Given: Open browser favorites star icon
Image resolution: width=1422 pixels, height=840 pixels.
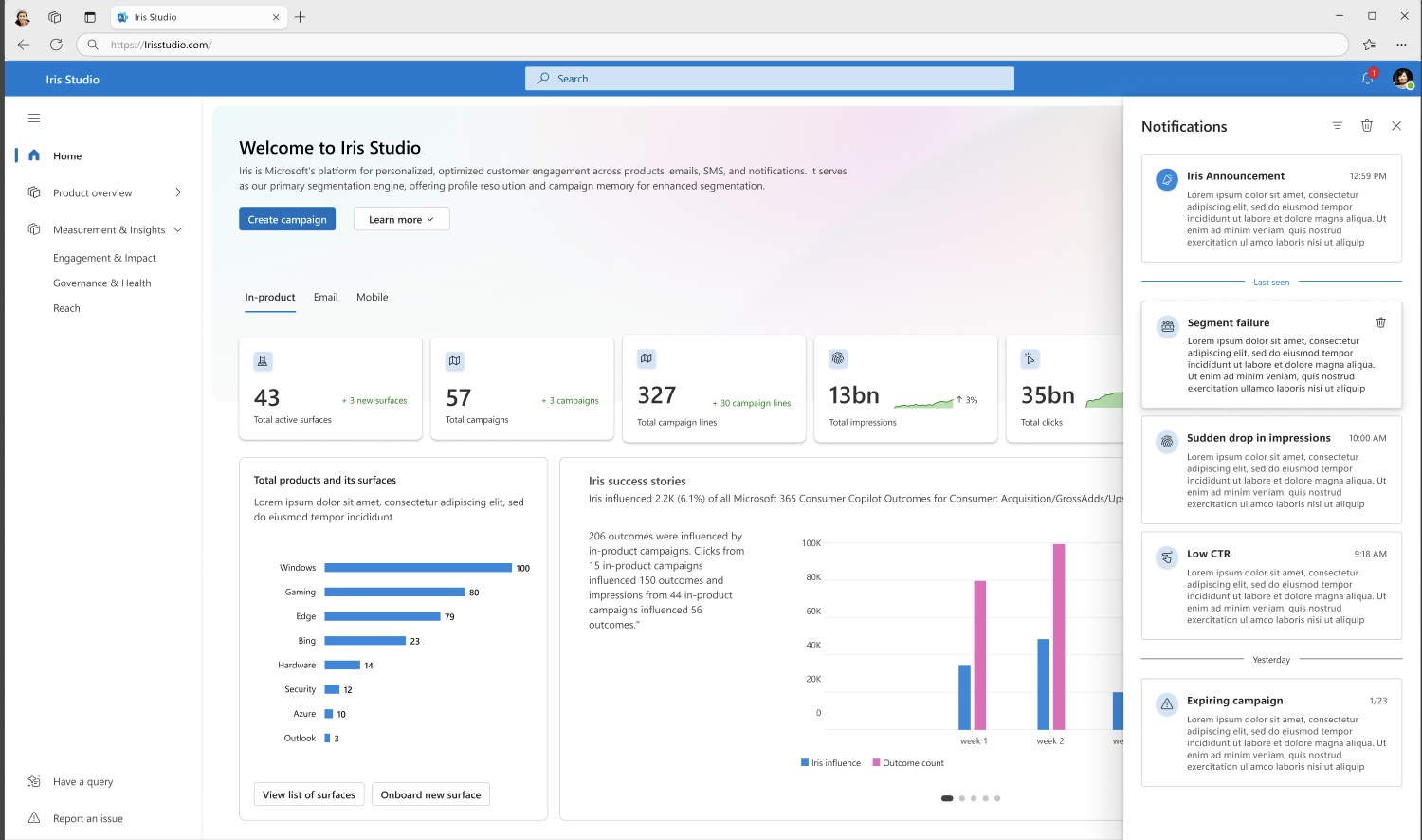Looking at the screenshot, I should [1369, 45].
